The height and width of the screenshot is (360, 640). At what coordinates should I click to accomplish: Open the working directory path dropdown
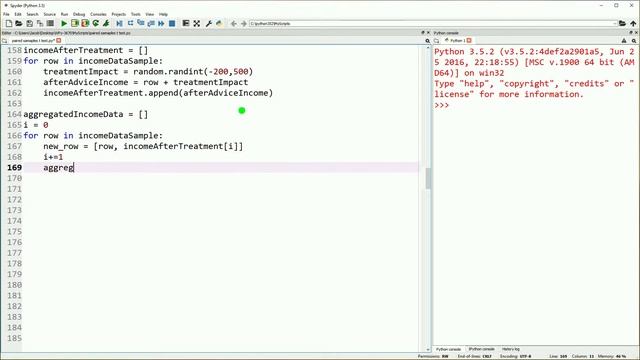615,24
